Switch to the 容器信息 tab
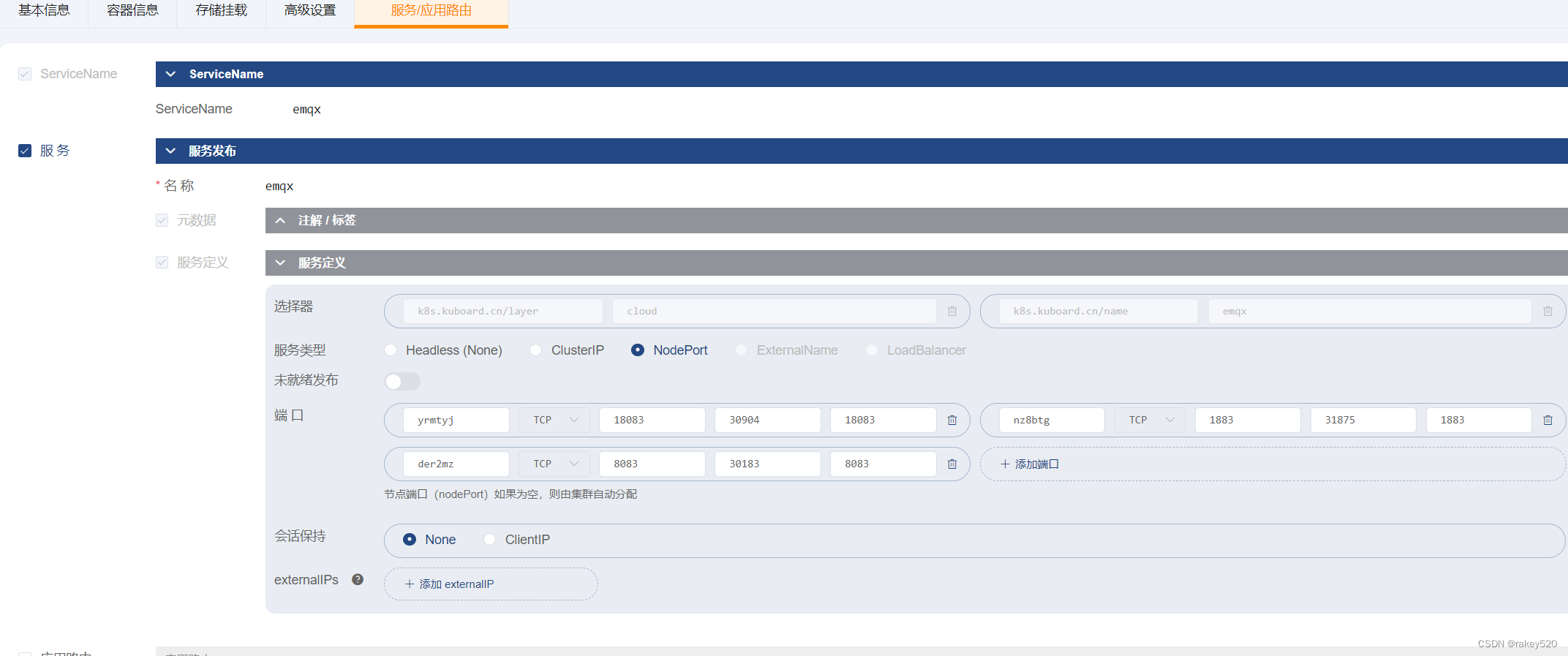The width and height of the screenshot is (1568, 656). click(x=132, y=11)
